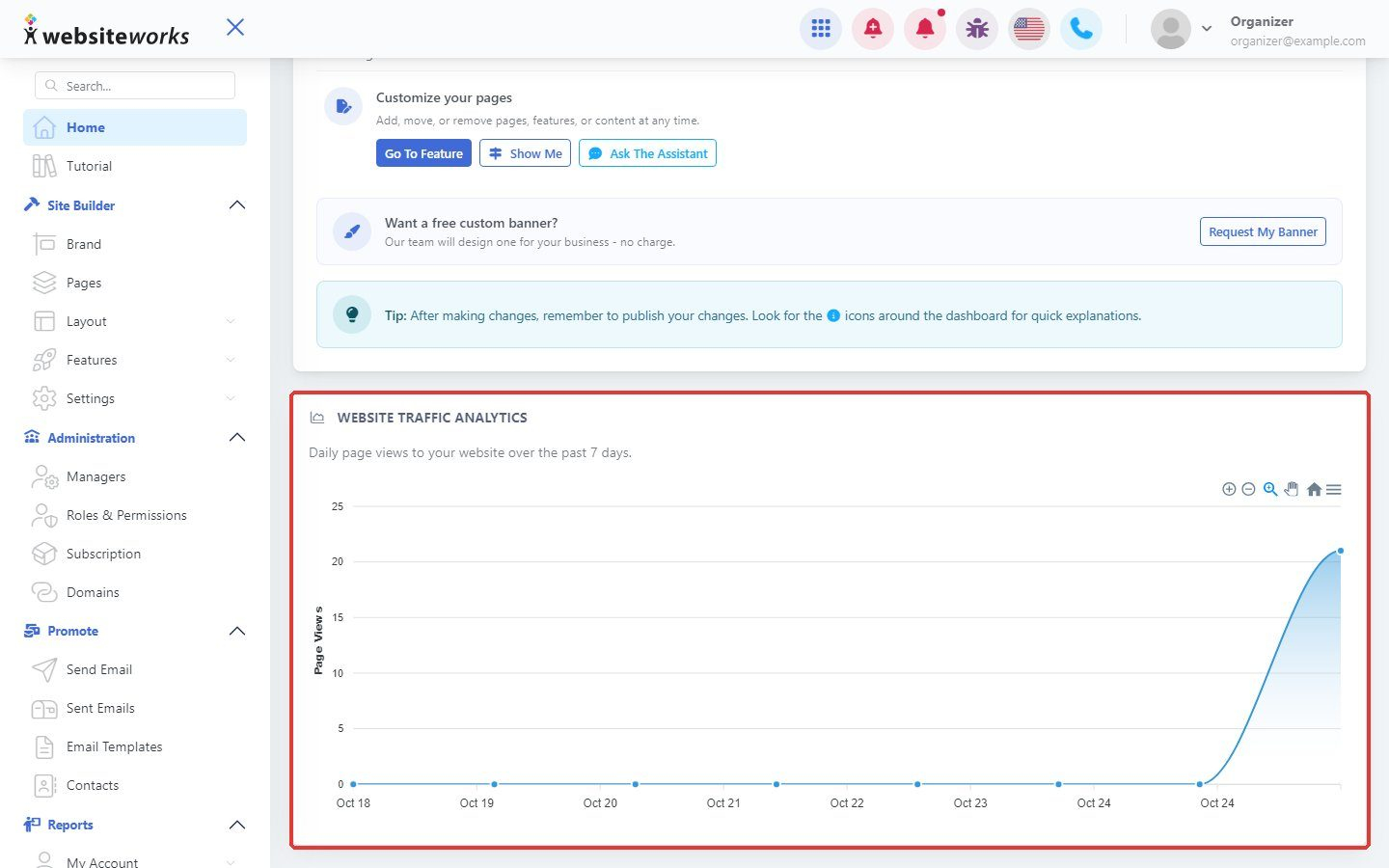This screenshot has height=868, width=1389.
Task: Click the info icon in the tip
Action: click(833, 315)
